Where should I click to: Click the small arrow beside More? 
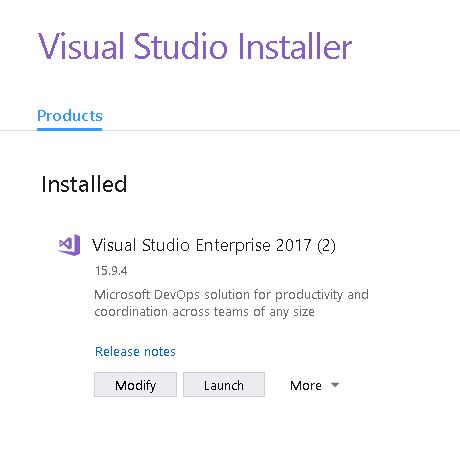tap(335, 385)
